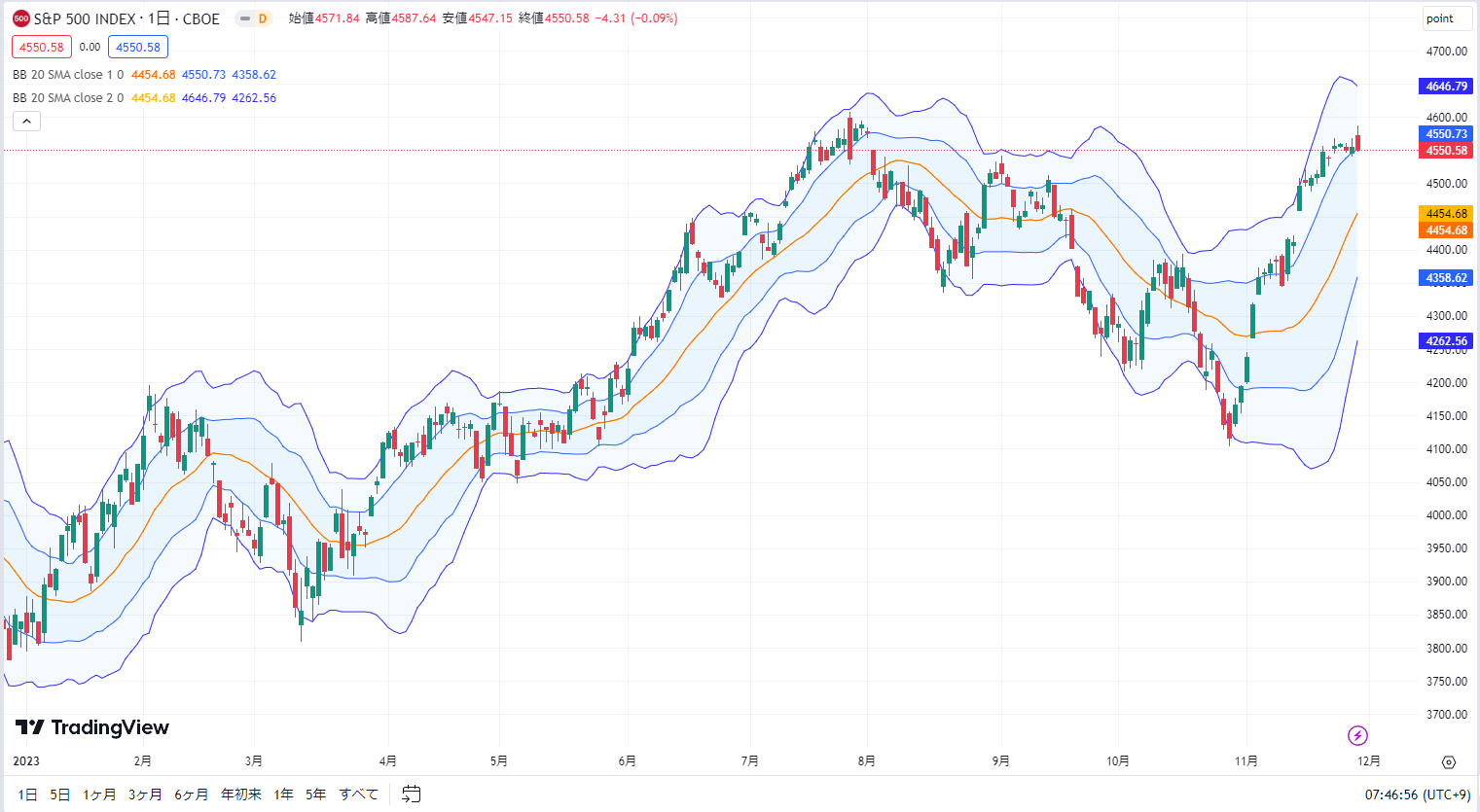Click the 終値4550.58 close value
Screen dimensions: 1480x812
point(554,18)
